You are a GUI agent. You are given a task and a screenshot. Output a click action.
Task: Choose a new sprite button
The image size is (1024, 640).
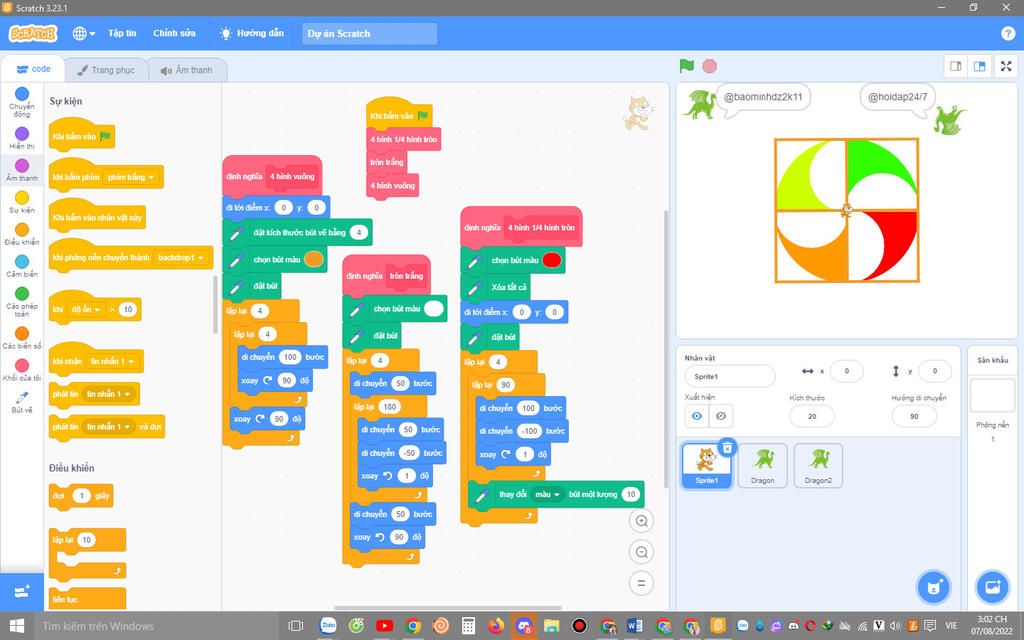933,586
